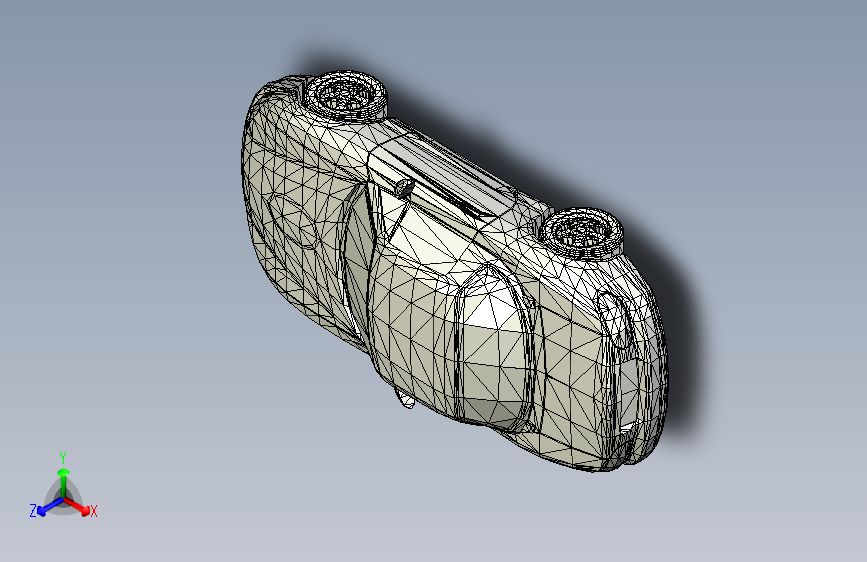This screenshot has width=867, height=562.
Task: Select the car wheel near the front end
Action: (x=347, y=95)
